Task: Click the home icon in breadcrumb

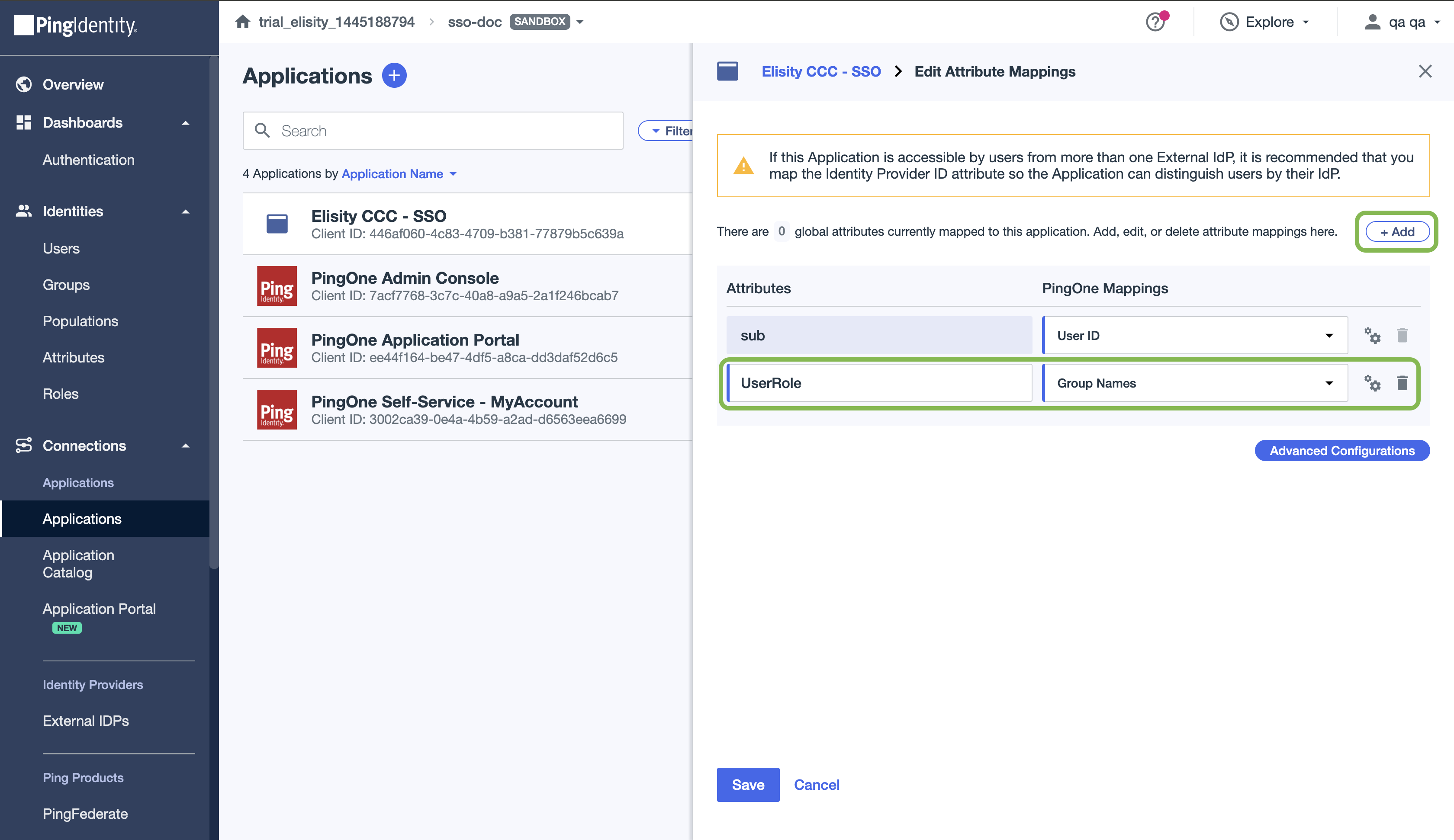Action: pyautogui.click(x=242, y=22)
